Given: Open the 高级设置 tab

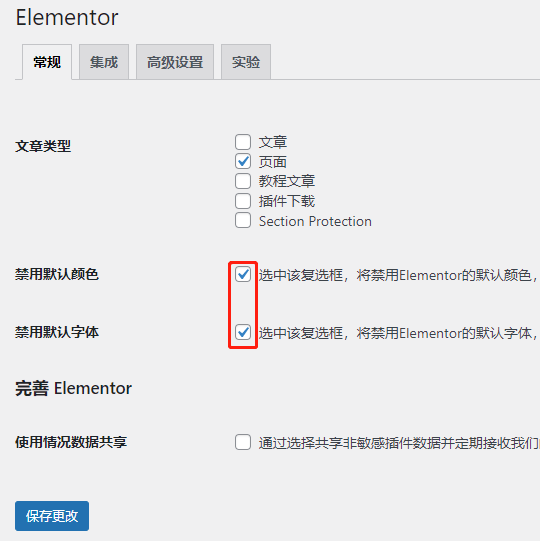Looking at the screenshot, I should [x=175, y=62].
